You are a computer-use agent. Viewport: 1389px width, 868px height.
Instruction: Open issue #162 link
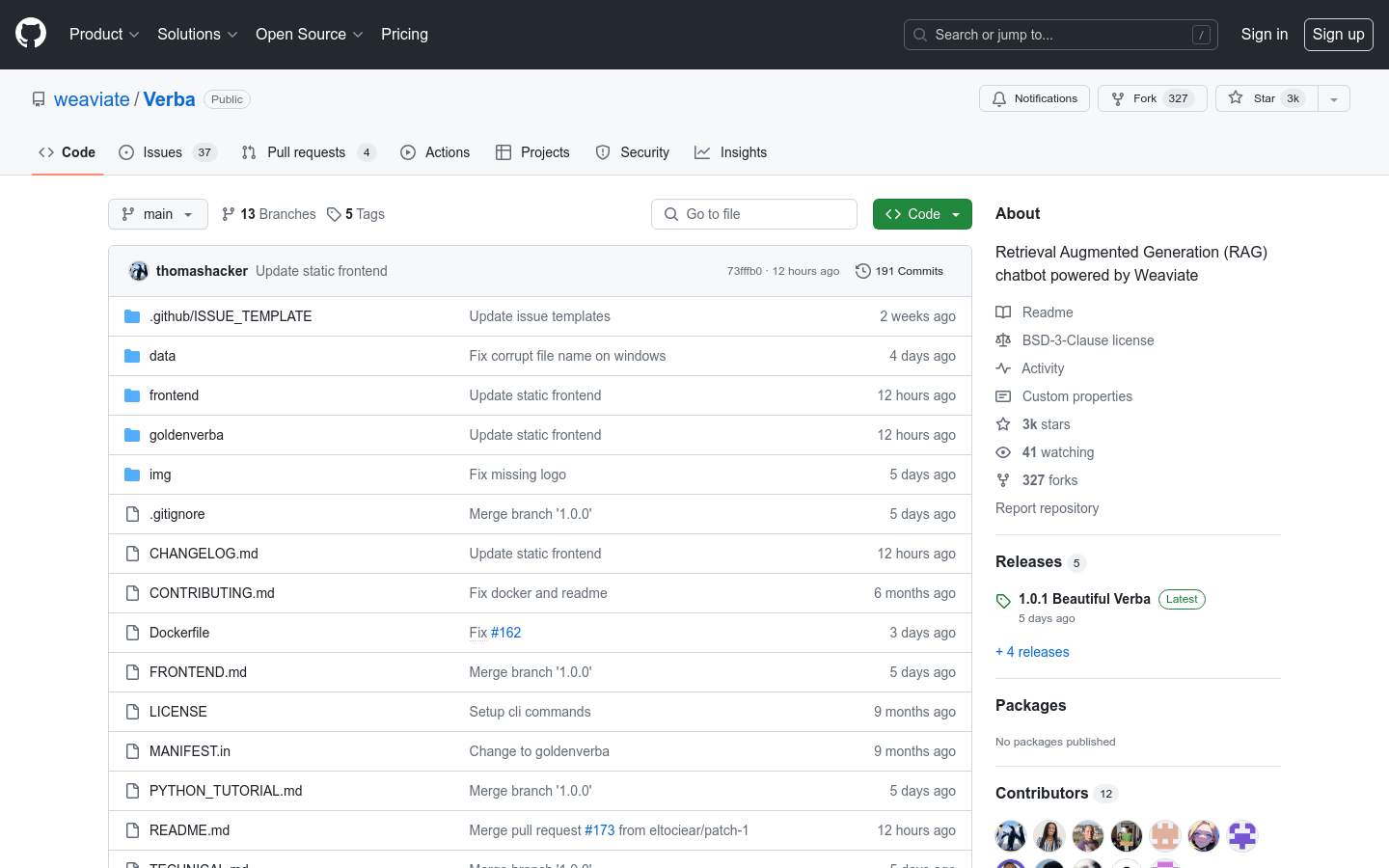[505, 633]
